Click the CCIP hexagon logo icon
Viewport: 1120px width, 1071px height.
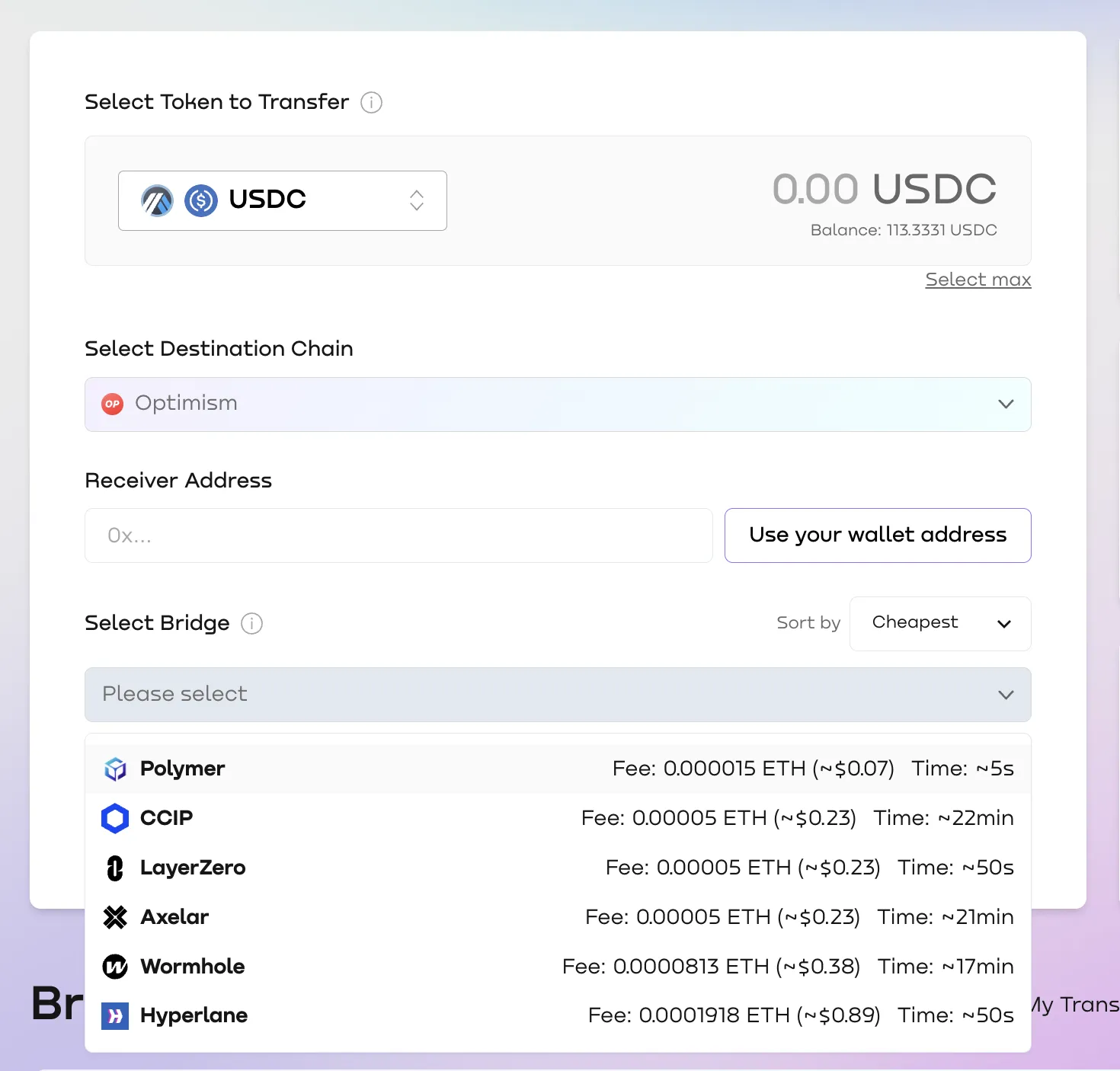click(115, 819)
